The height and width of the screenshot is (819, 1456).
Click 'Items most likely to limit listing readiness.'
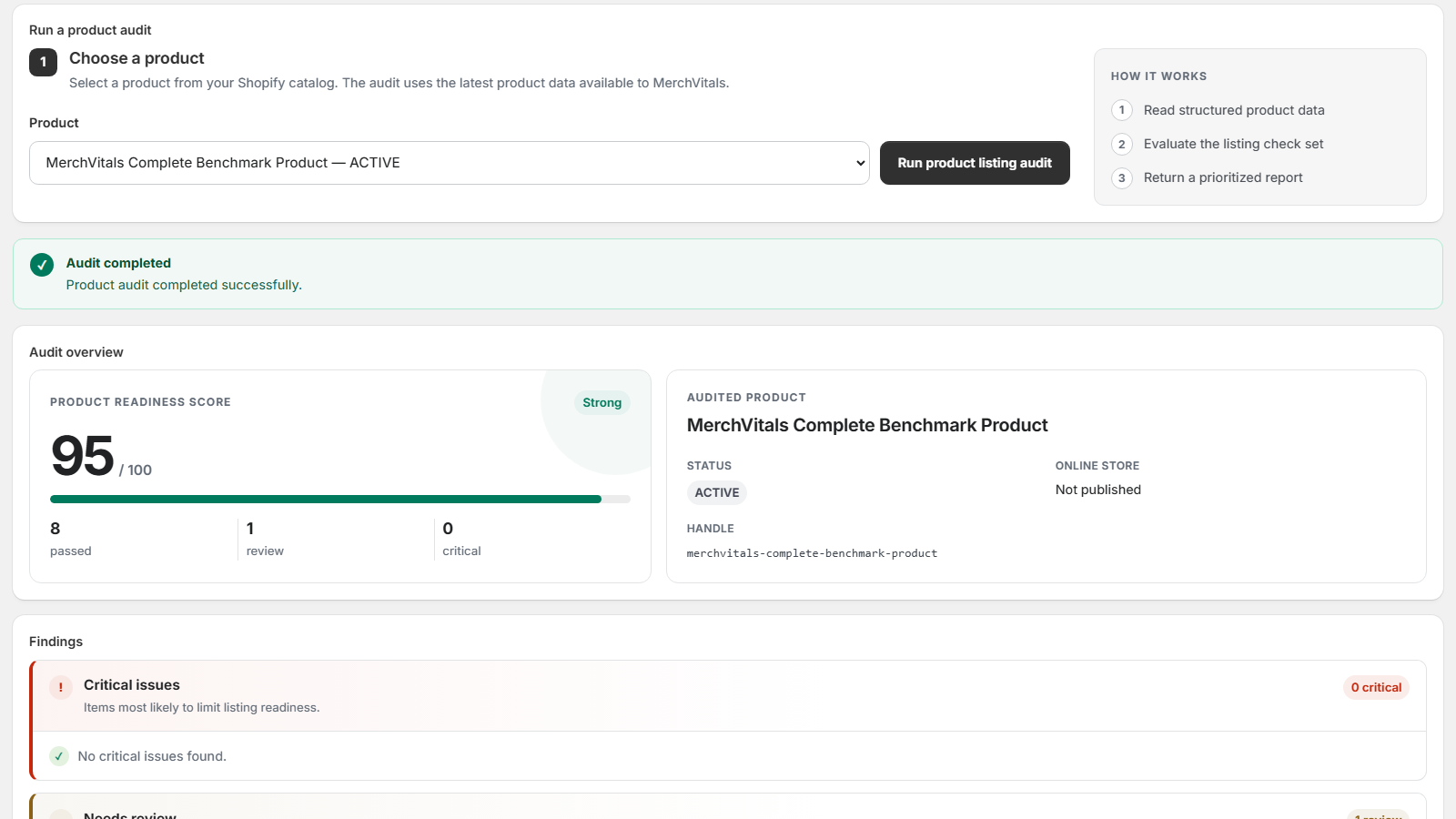coord(202,708)
